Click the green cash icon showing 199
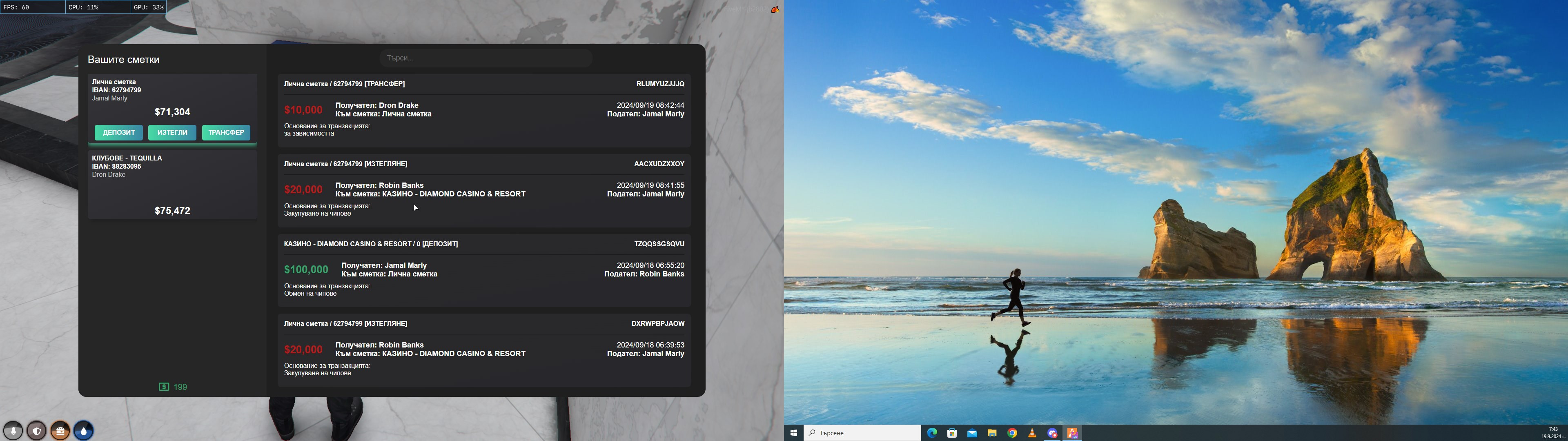The image size is (1568, 441). click(x=164, y=387)
